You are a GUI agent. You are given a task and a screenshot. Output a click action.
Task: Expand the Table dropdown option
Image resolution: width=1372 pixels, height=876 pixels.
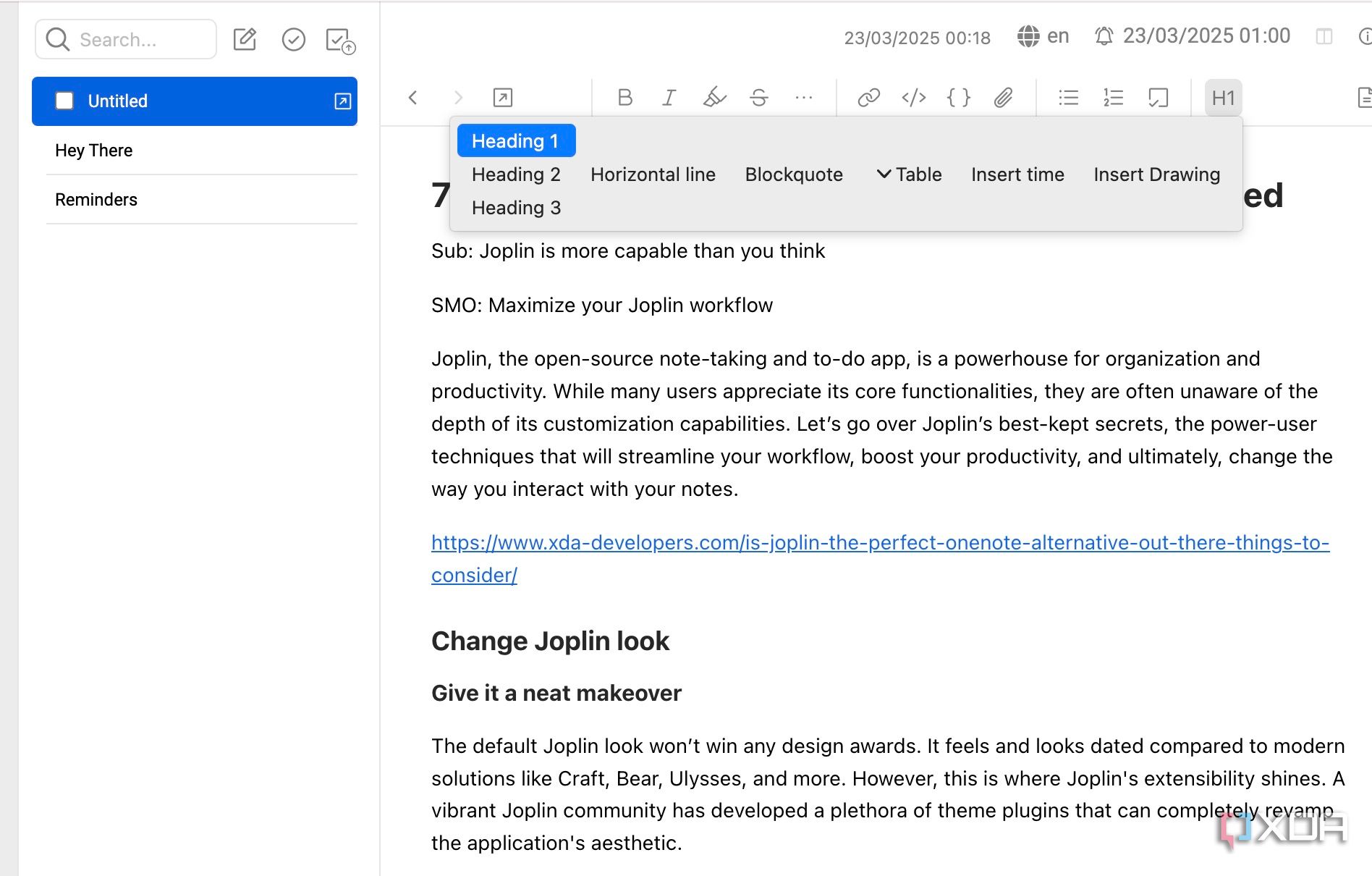(909, 174)
